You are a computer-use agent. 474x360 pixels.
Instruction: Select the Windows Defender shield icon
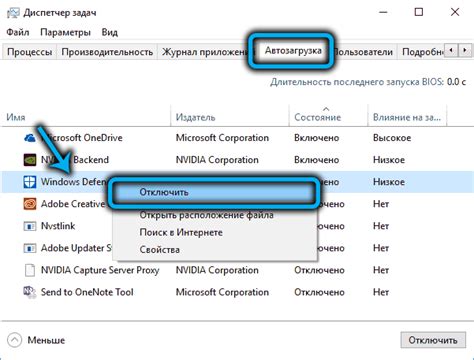coord(30,182)
